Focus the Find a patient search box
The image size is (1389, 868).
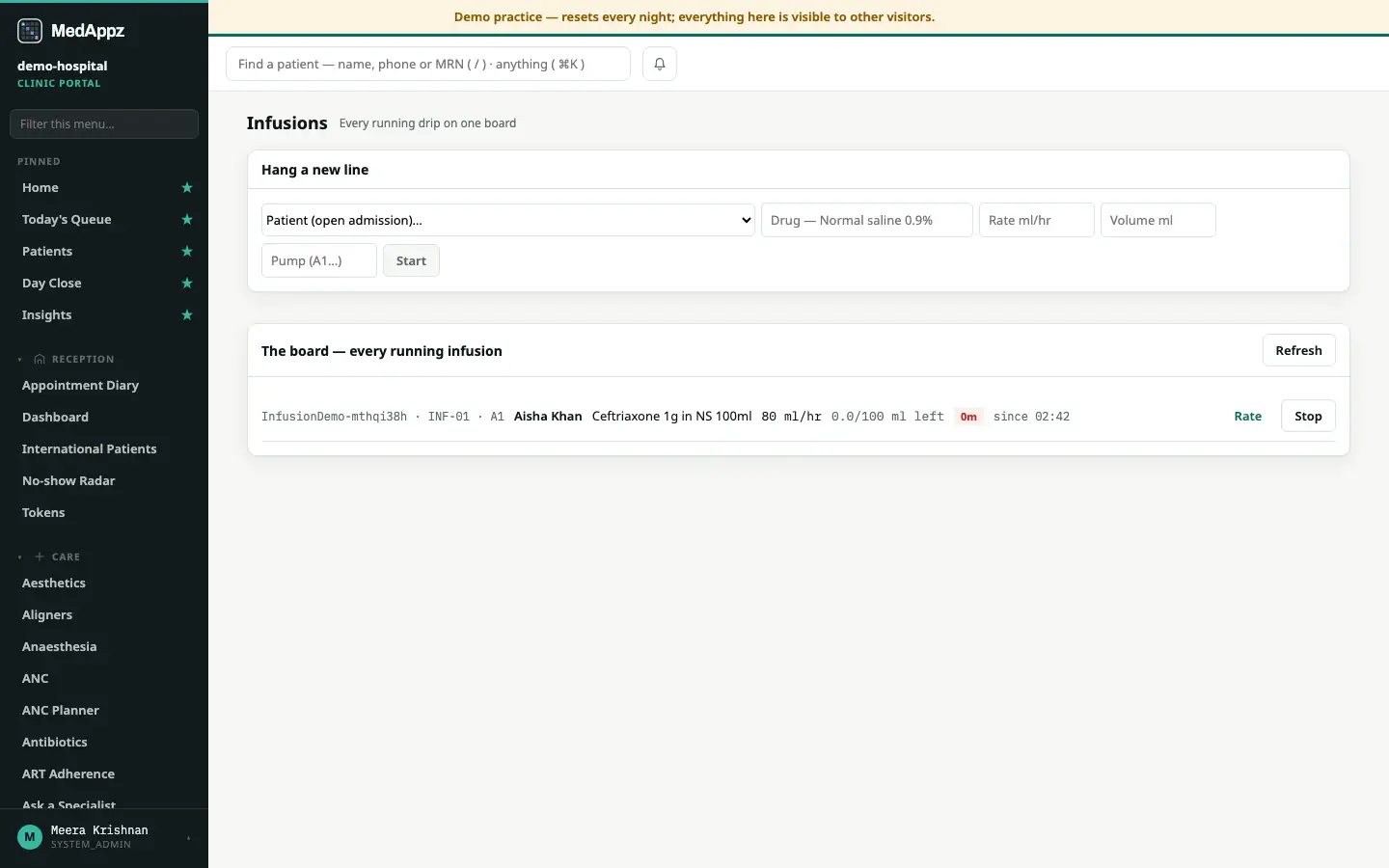[x=428, y=64]
